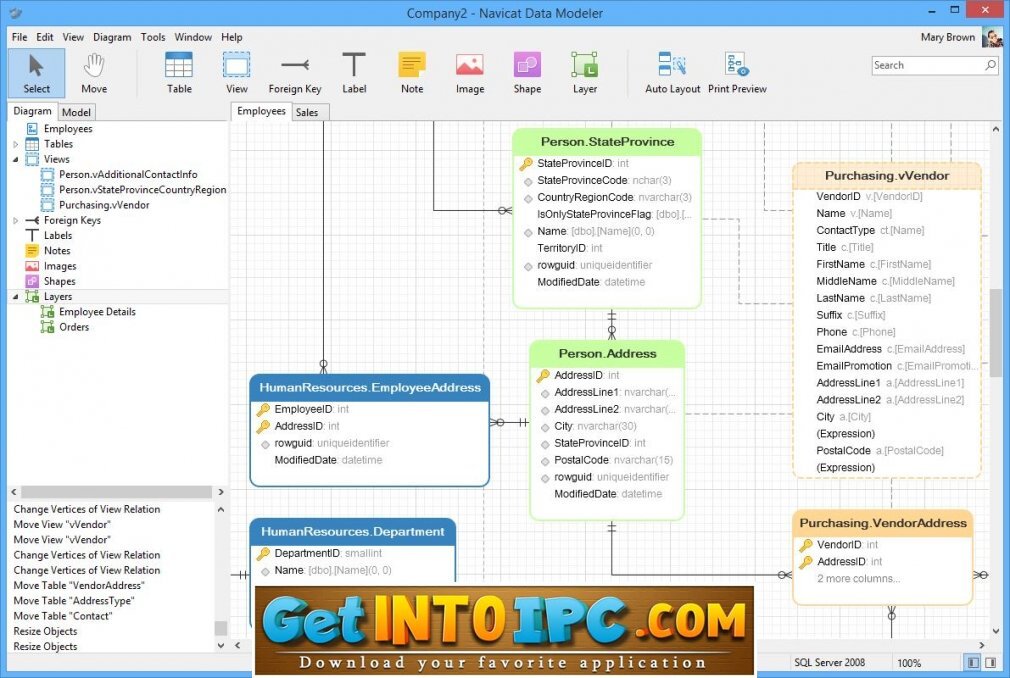This screenshot has height=678, width=1010.
Task: Select Person.vAdditionalContactInfo view
Action: 128,174
